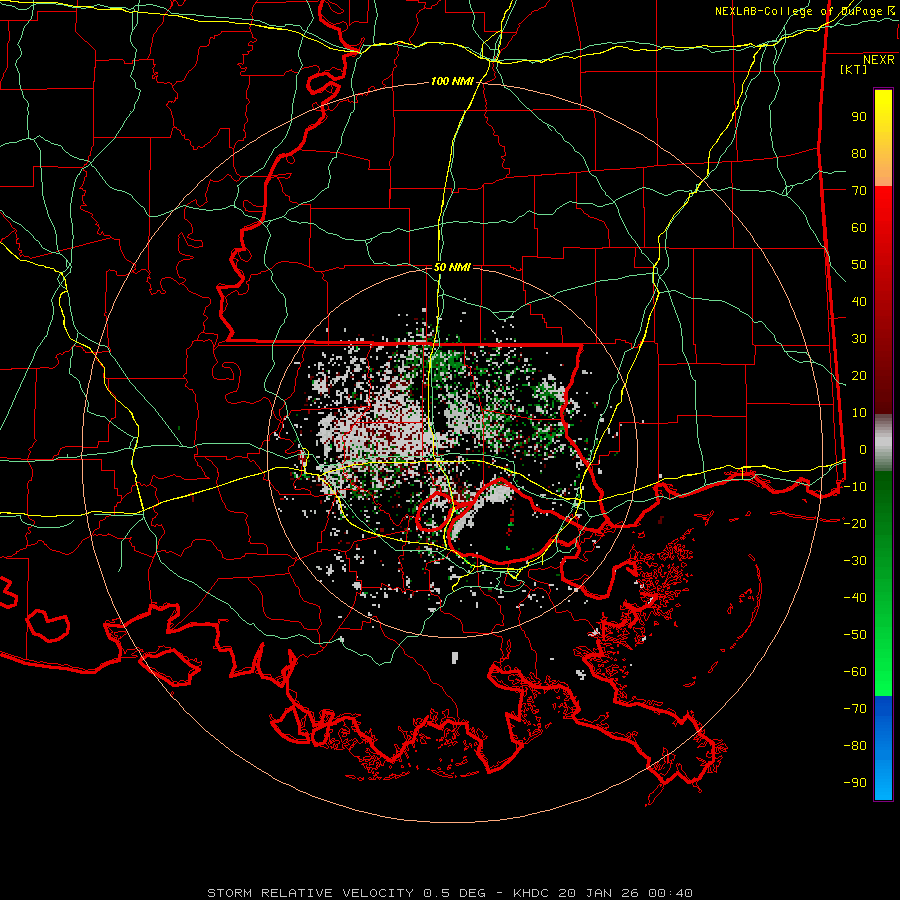The height and width of the screenshot is (900, 900).
Task: Click the -50 value on the velocity scale
Action: (x=855, y=635)
